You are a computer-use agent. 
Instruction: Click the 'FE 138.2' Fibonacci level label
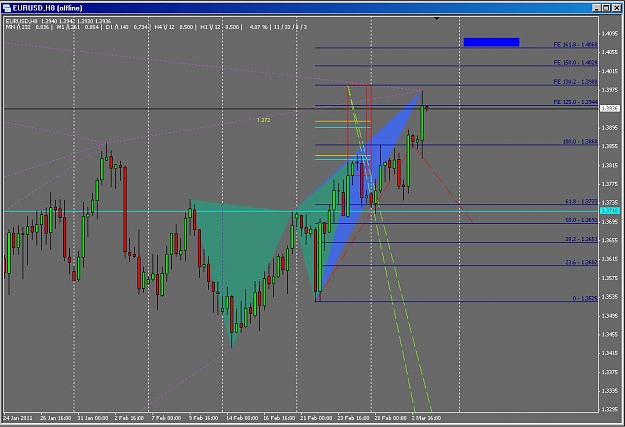pyautogui.click(x=576, y=82)
